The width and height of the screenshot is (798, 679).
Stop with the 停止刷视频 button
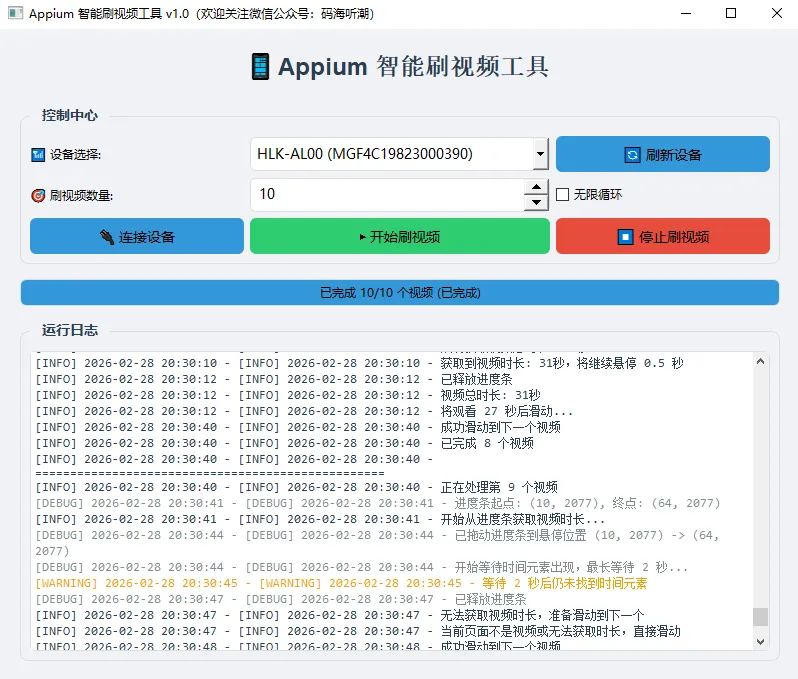click(663, 236)
